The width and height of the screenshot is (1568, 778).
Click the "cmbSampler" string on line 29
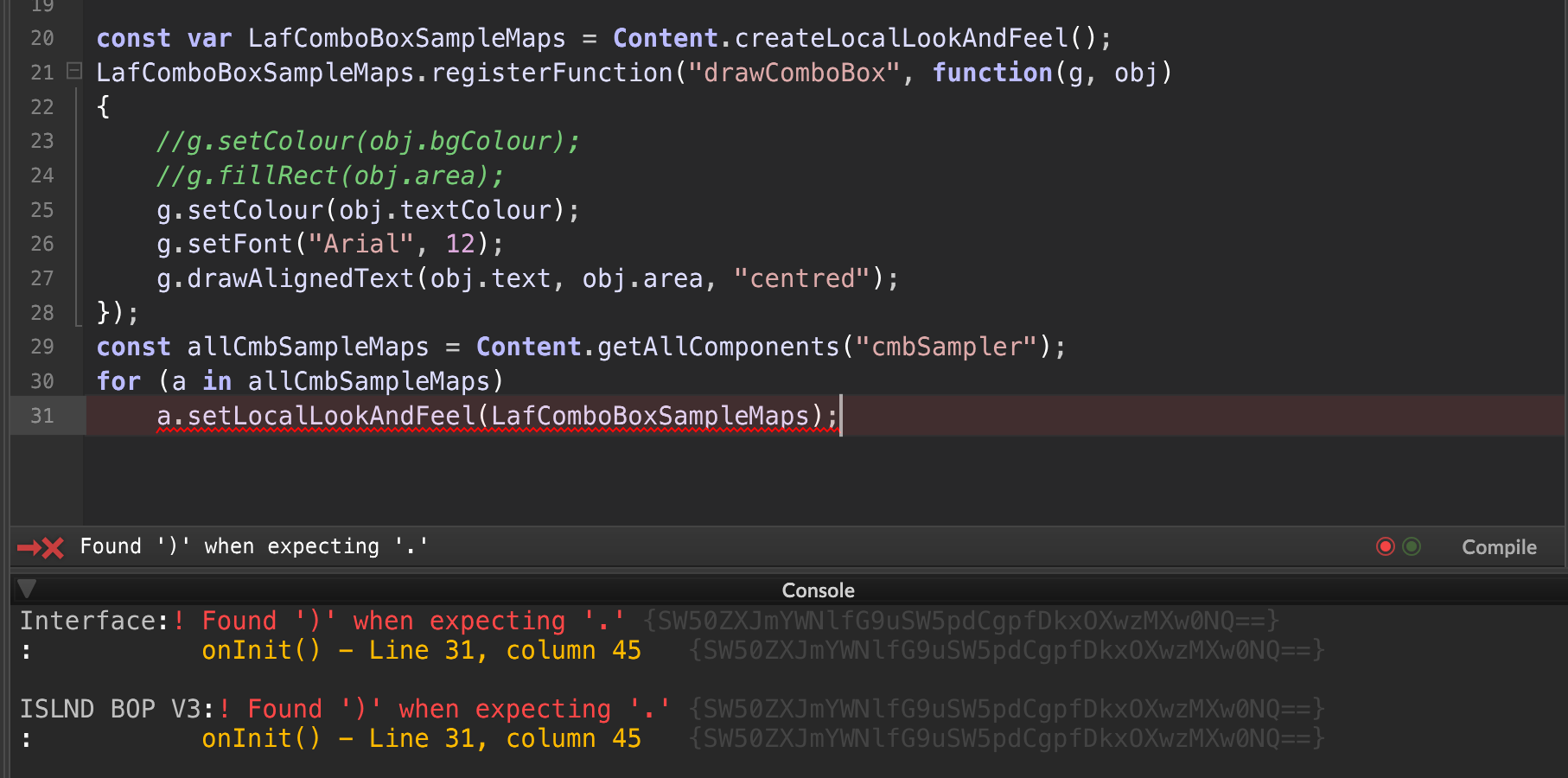click(946, 347)
